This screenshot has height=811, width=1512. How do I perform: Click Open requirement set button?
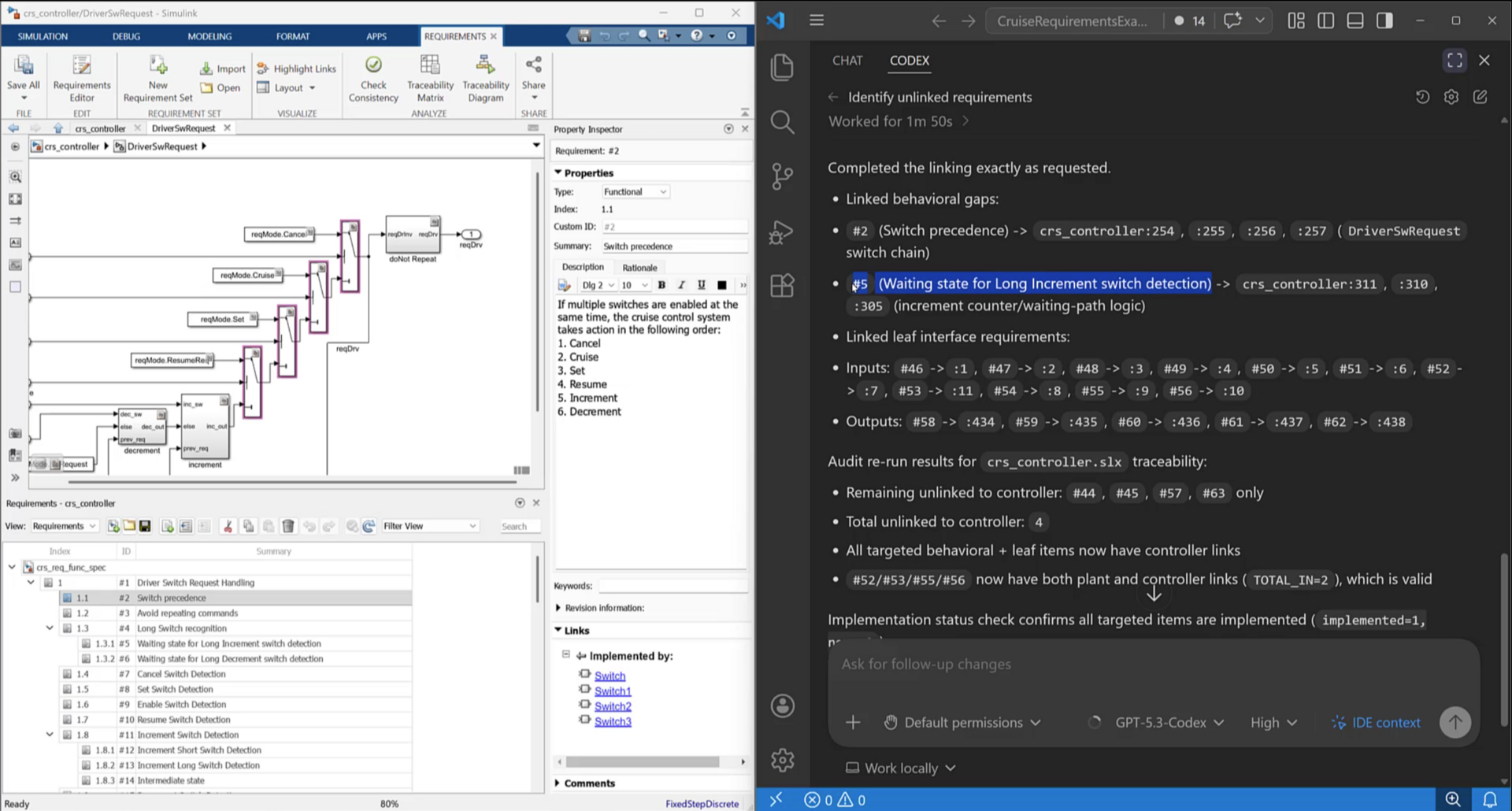(220, 87)
